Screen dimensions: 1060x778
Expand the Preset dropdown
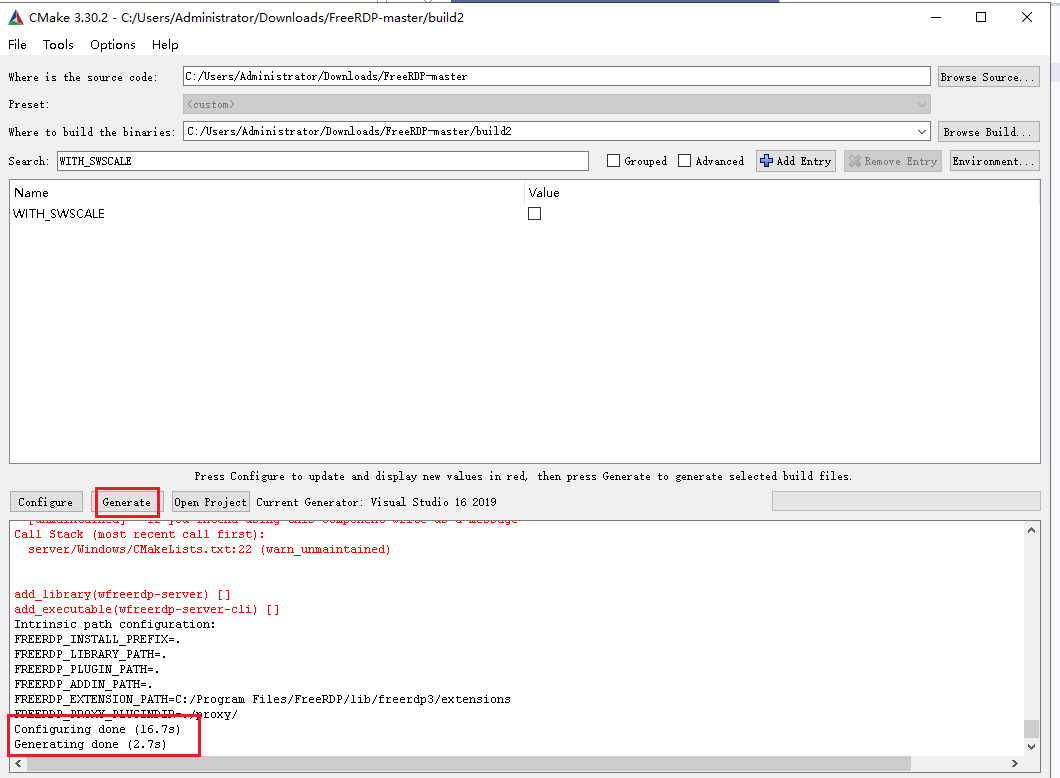pos(921,105)
